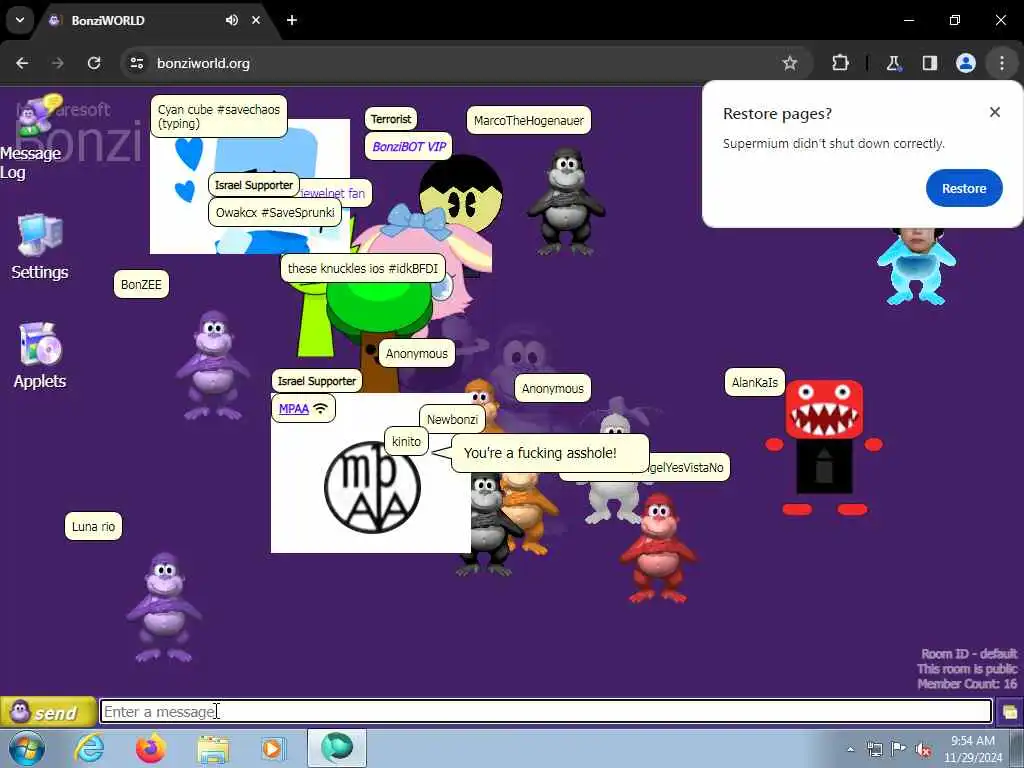Click the send button

(48, 712)
